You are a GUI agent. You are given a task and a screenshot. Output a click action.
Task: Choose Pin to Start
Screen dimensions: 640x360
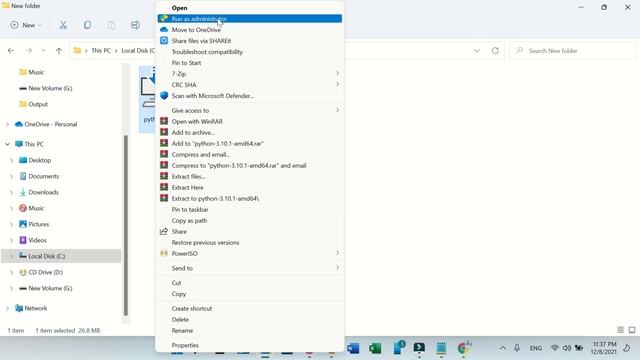[x=250, y=63]
